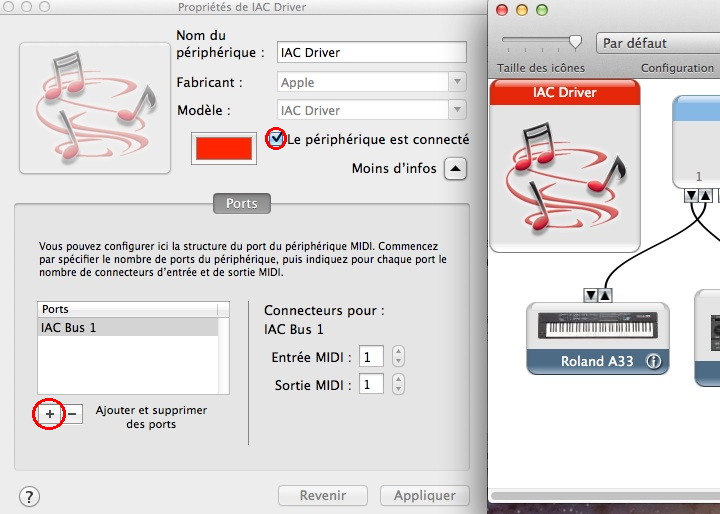The image size is (720, 514).
Task: Adjust the Sortie MIDI stepper
Action: click(398, 384)
